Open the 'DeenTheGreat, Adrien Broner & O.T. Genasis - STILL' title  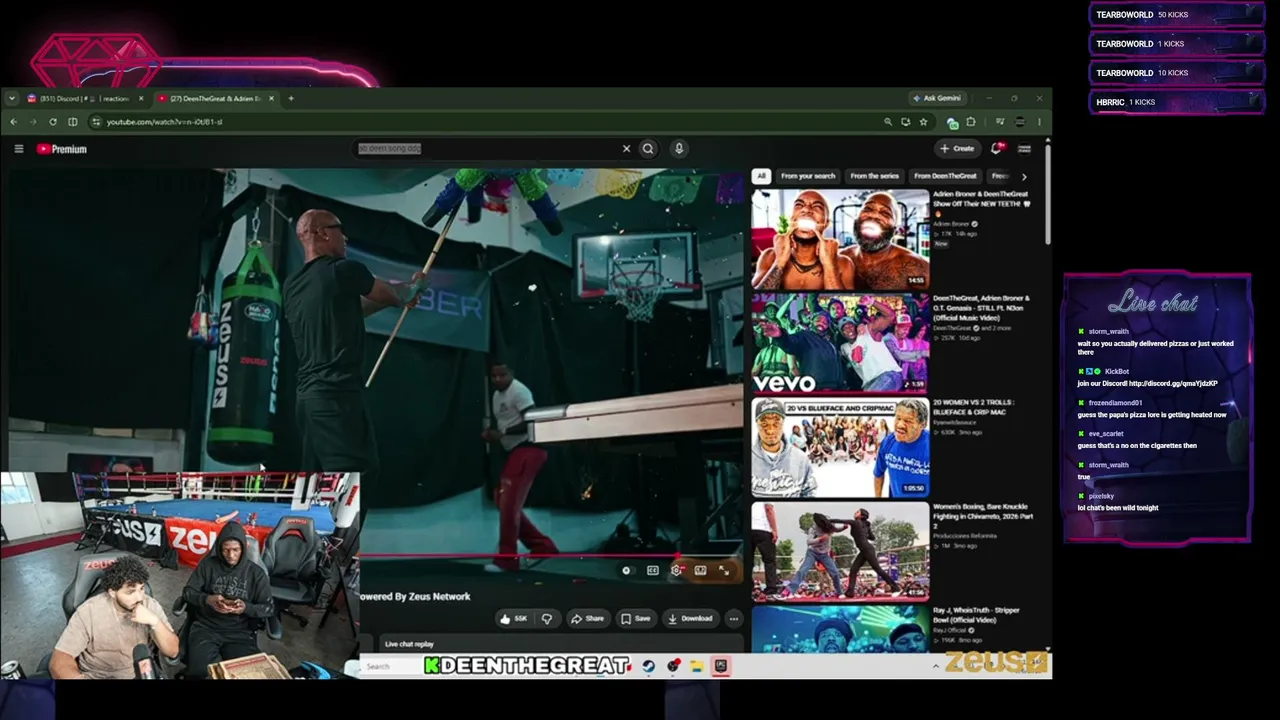pos(981,308)
